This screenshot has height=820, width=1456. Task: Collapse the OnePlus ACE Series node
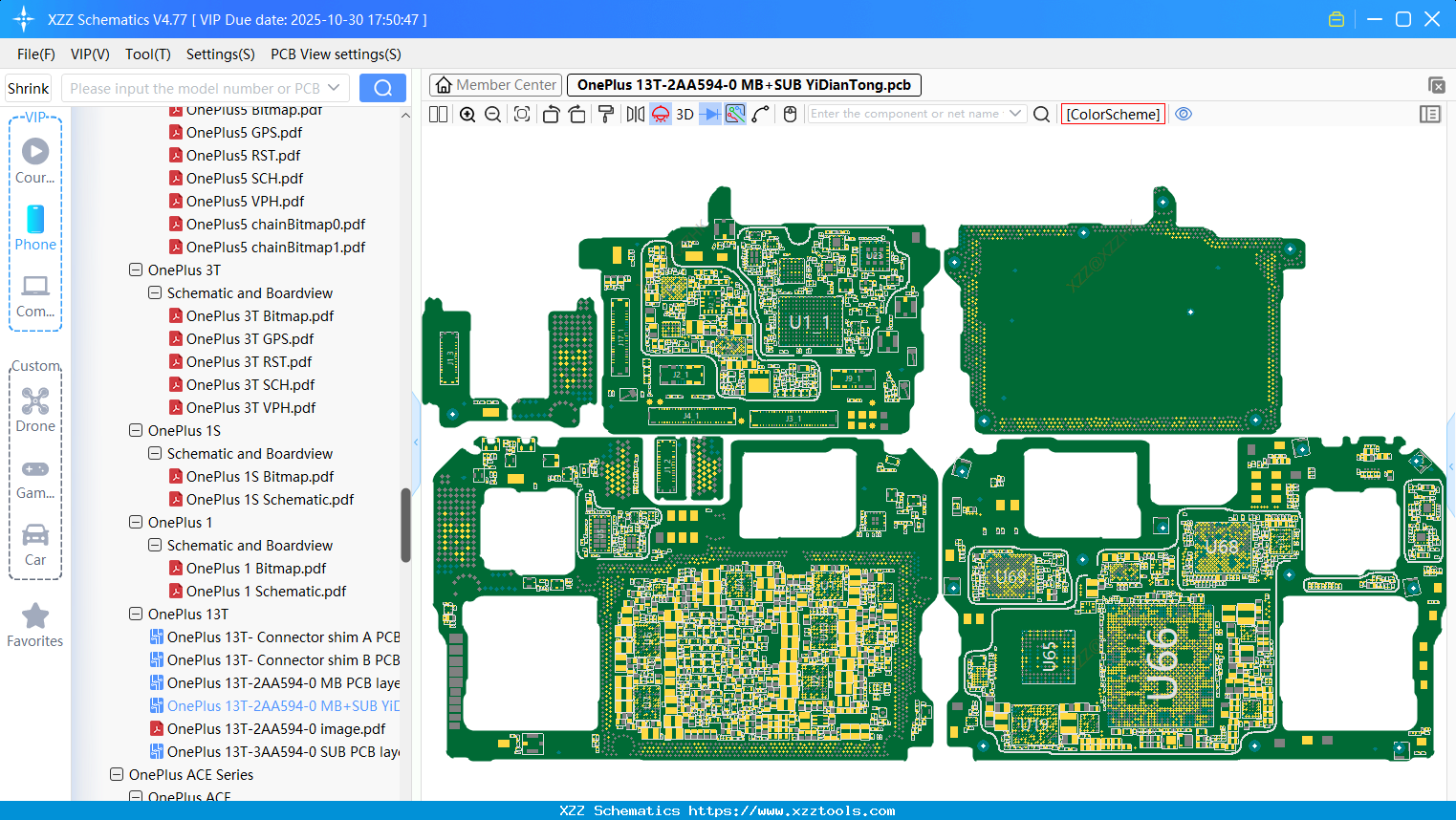pos(117,775)
